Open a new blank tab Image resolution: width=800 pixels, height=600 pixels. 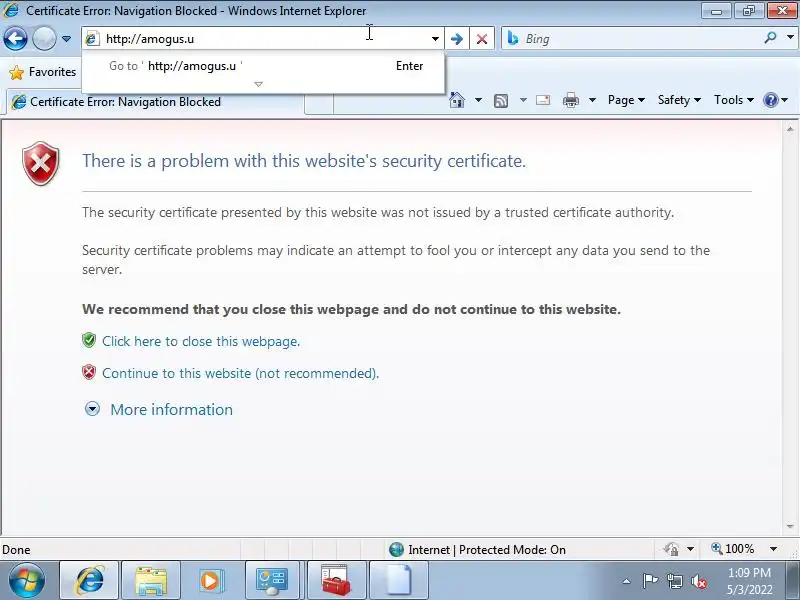point(319,104)
